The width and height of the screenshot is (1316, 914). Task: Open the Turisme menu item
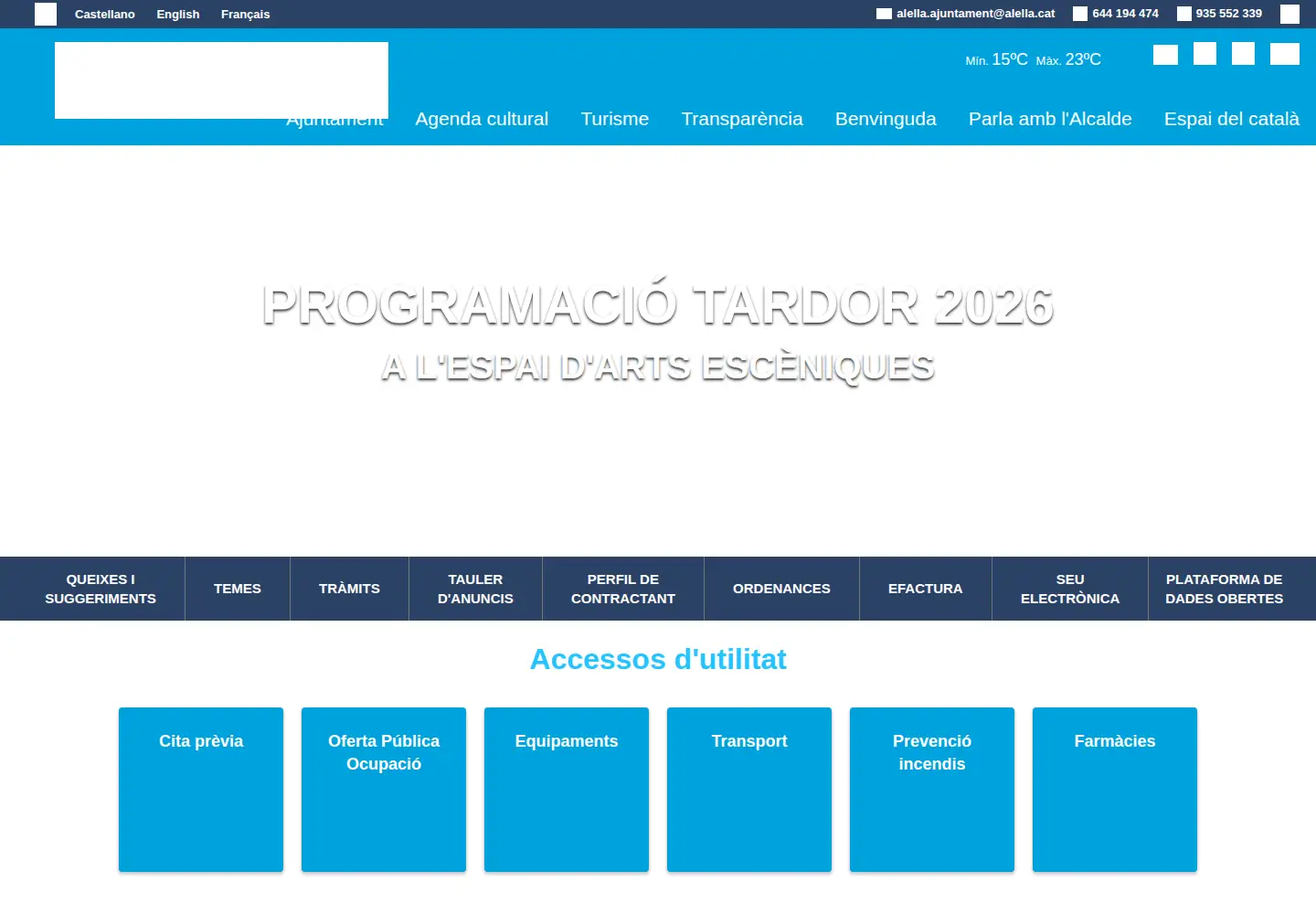[615, 119]
